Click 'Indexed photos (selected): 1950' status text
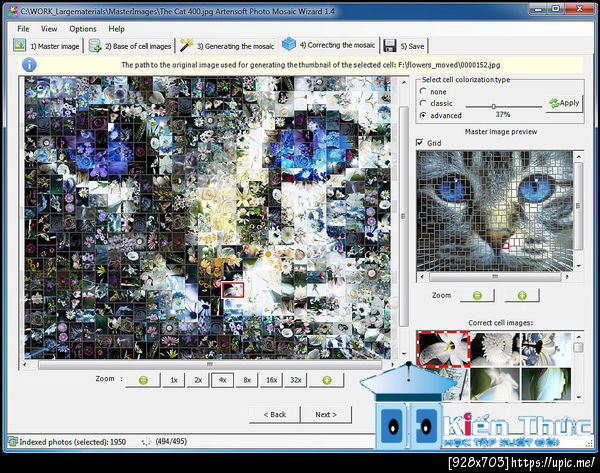Viewport: 600px width, 473px height. click(x=73, y=442)
